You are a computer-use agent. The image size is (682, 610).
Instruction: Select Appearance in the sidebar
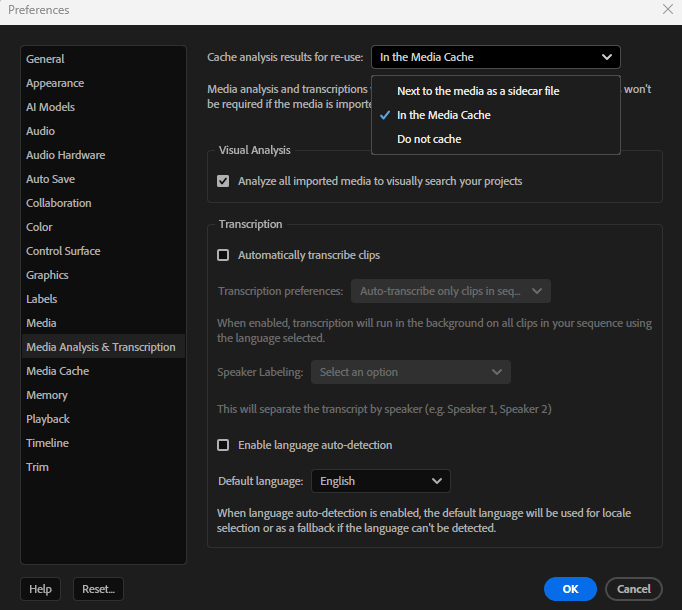[x=103, y=83]
